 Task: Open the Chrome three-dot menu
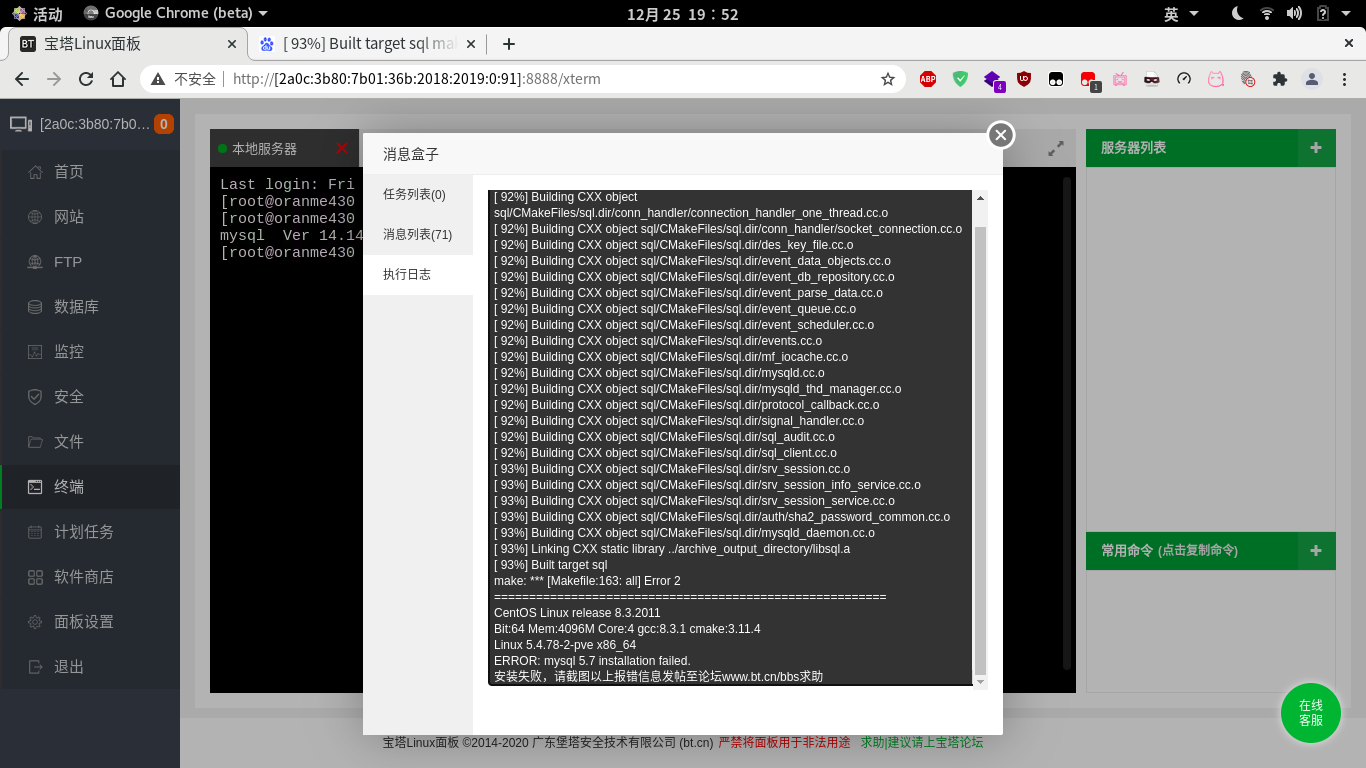[1346, 79]
